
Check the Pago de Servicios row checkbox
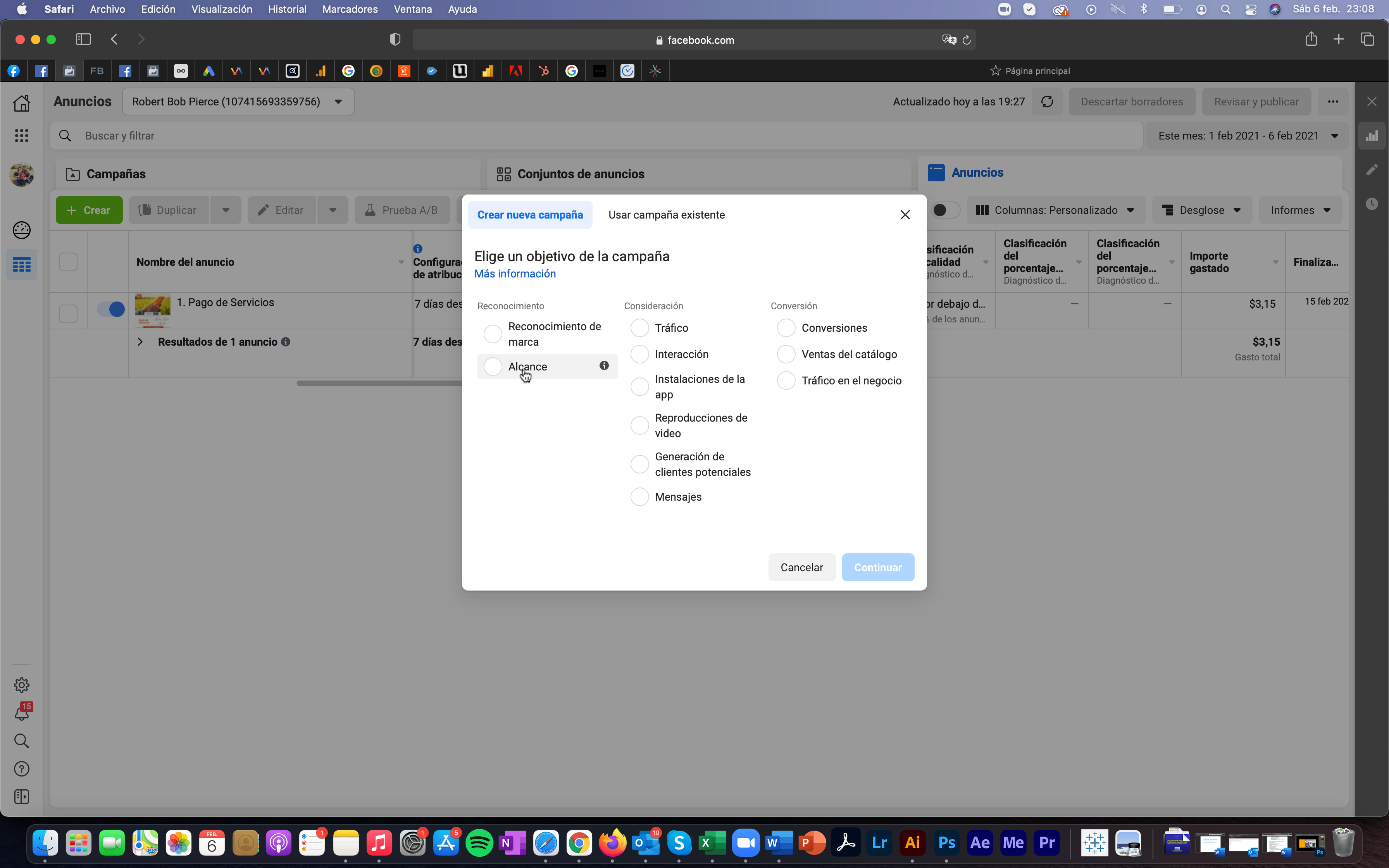(68, 313)
